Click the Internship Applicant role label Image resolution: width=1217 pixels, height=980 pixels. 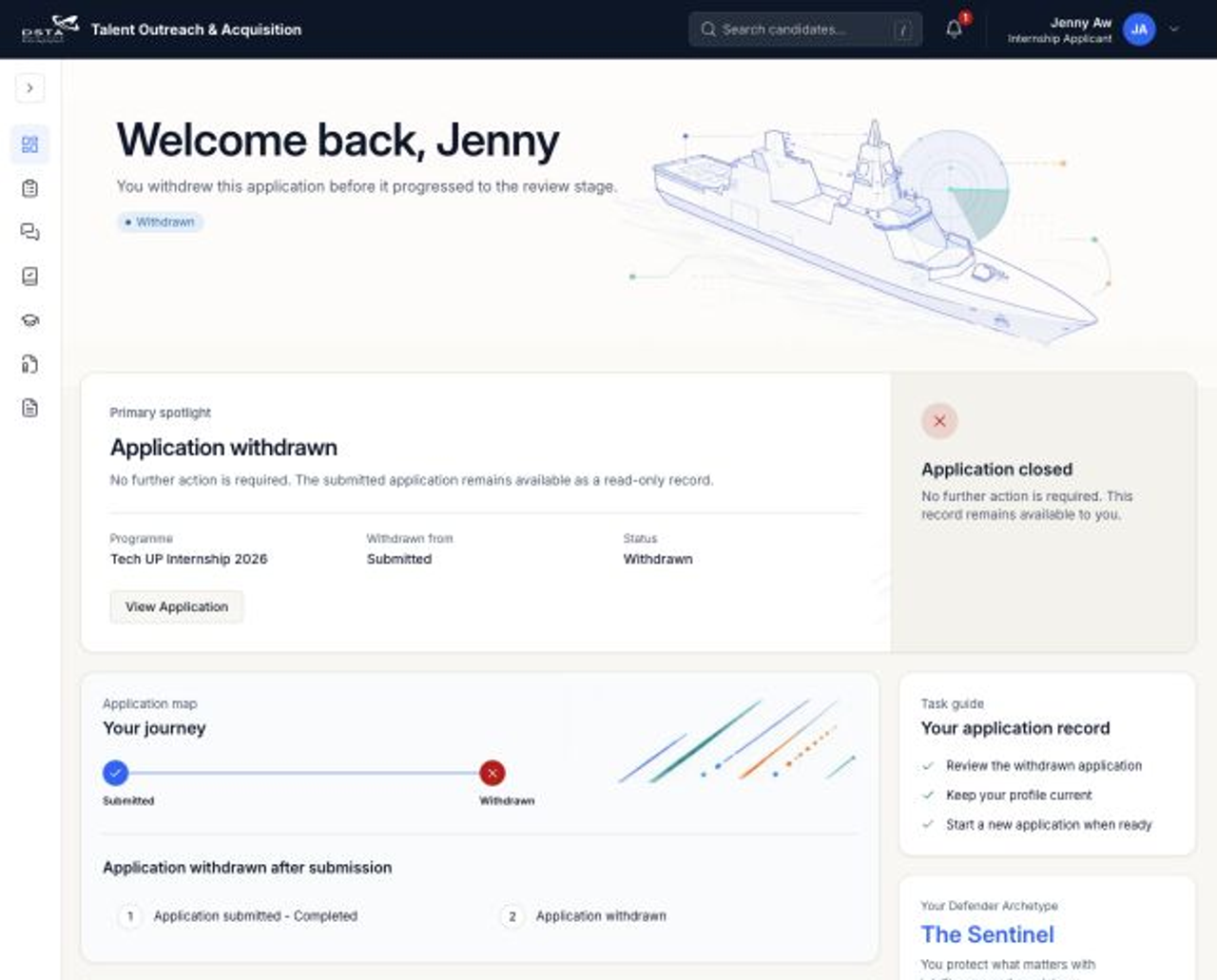click(x=1059, y=39)
